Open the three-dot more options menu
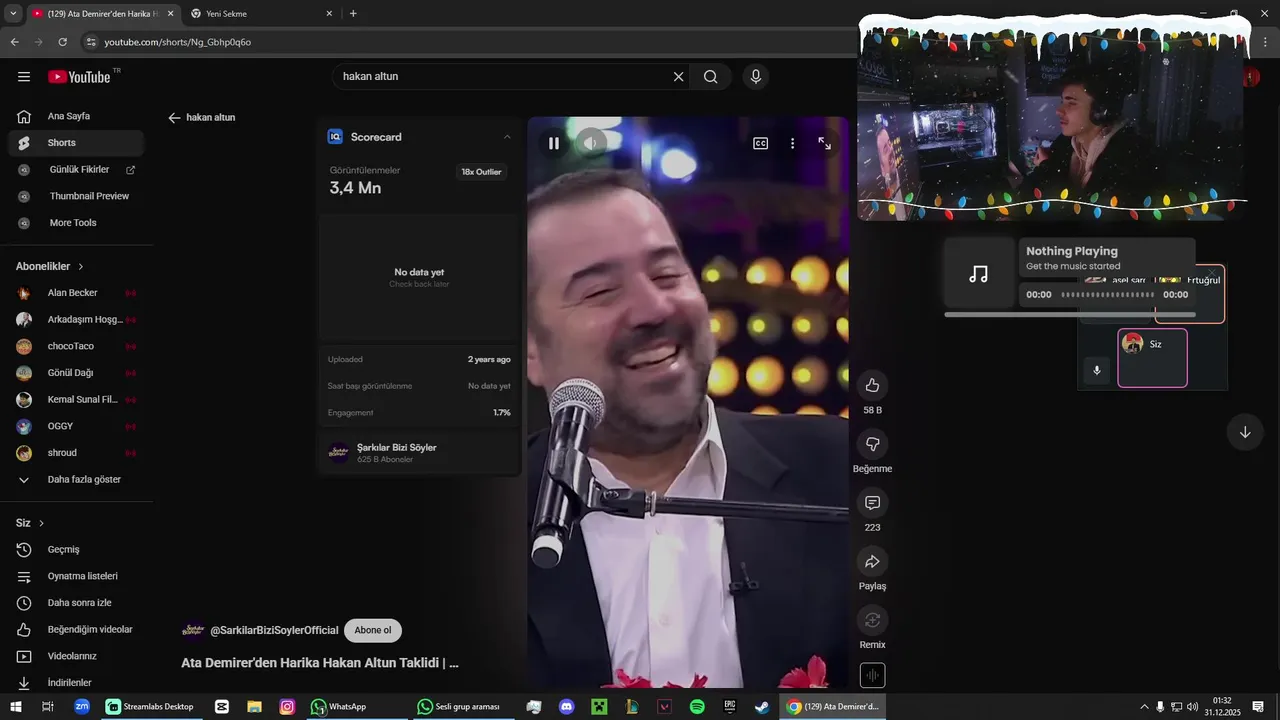 (x=793, y=143)
